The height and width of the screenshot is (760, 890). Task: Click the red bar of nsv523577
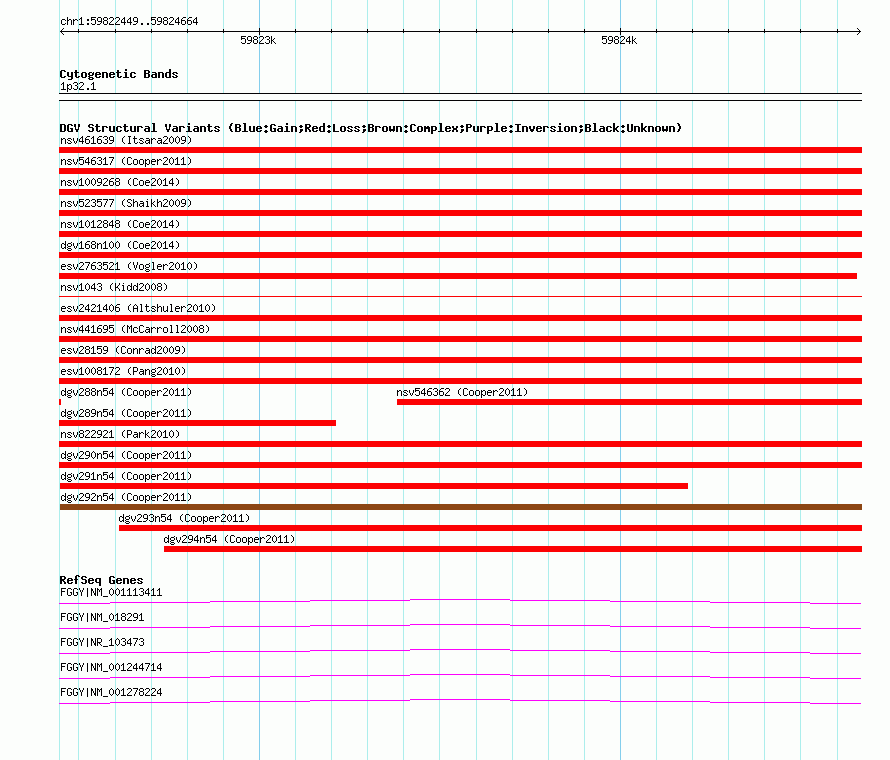(460, 213)
